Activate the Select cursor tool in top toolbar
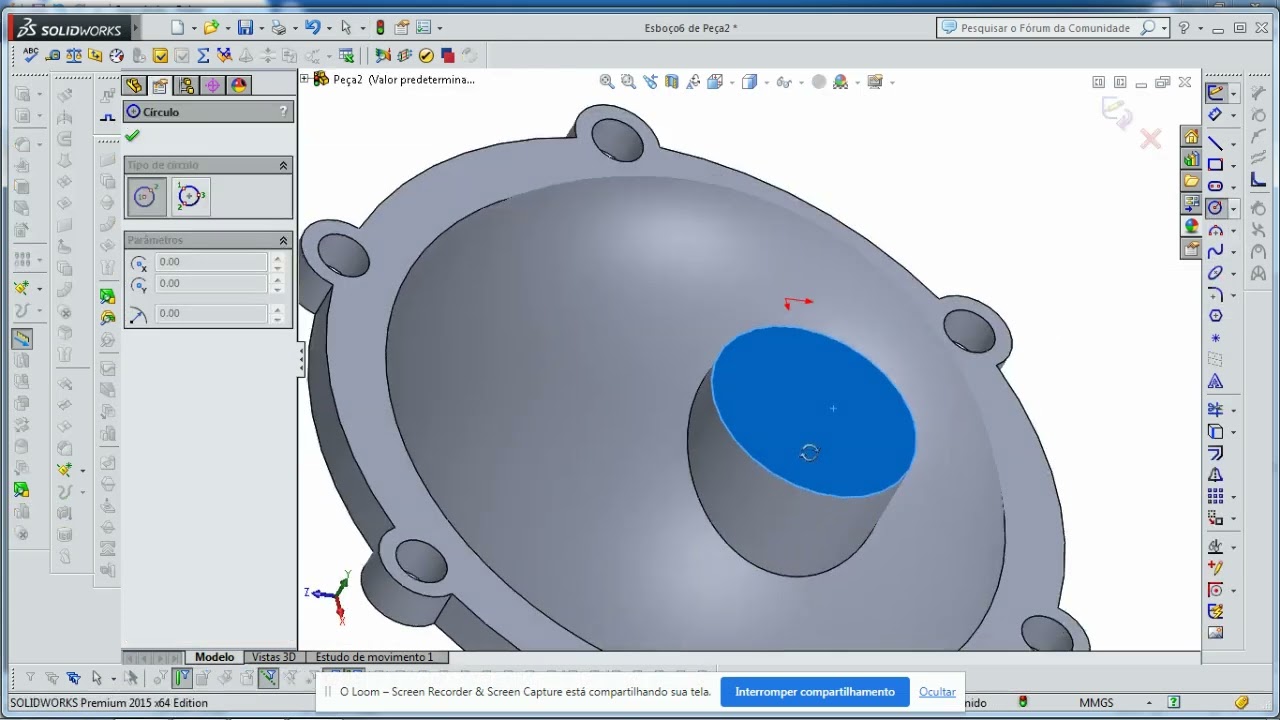Viewport: 1280px width, 720px height. click(346, 28)
